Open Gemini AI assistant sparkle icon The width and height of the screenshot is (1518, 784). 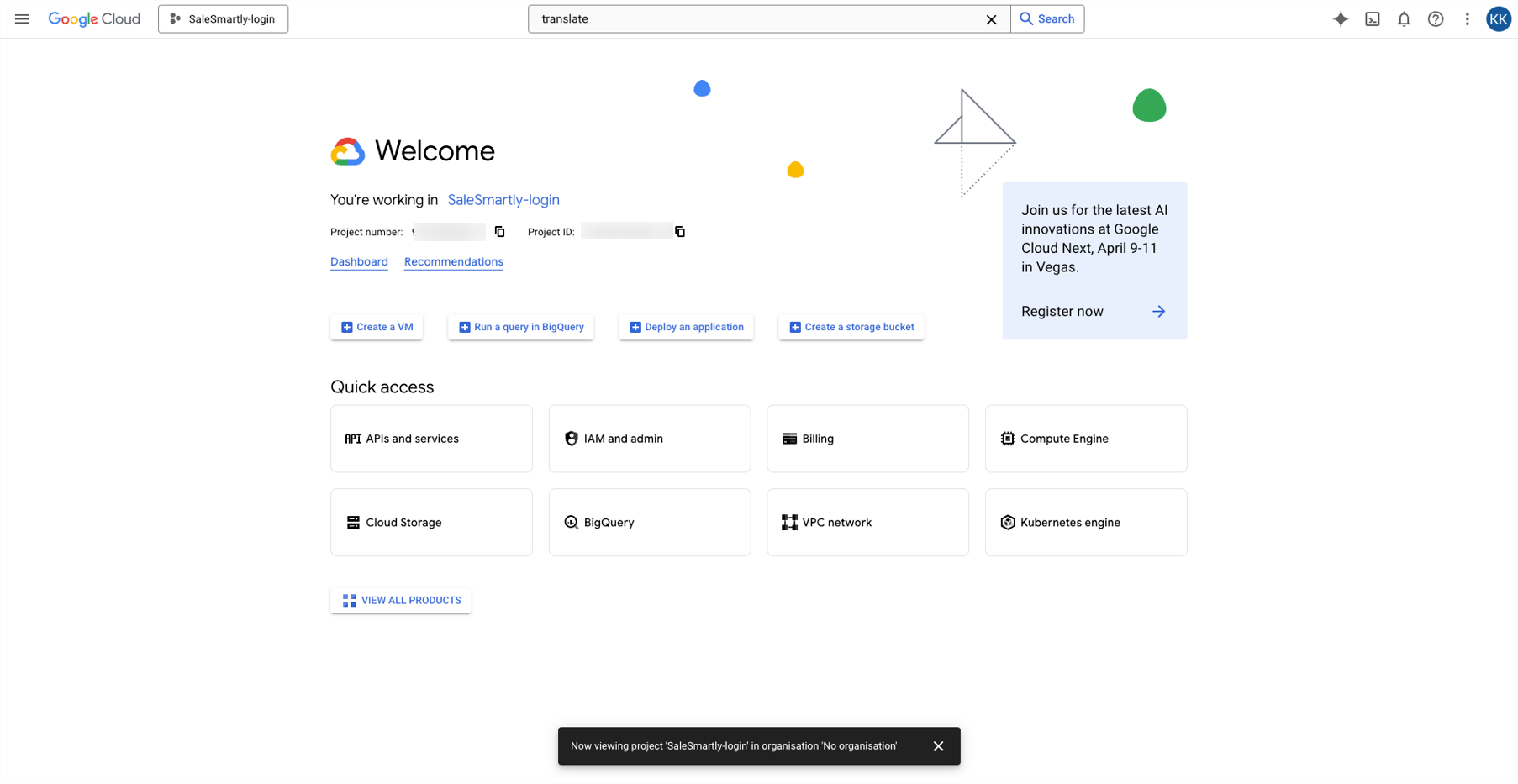pyautogui.click(x=1341, y=19)
